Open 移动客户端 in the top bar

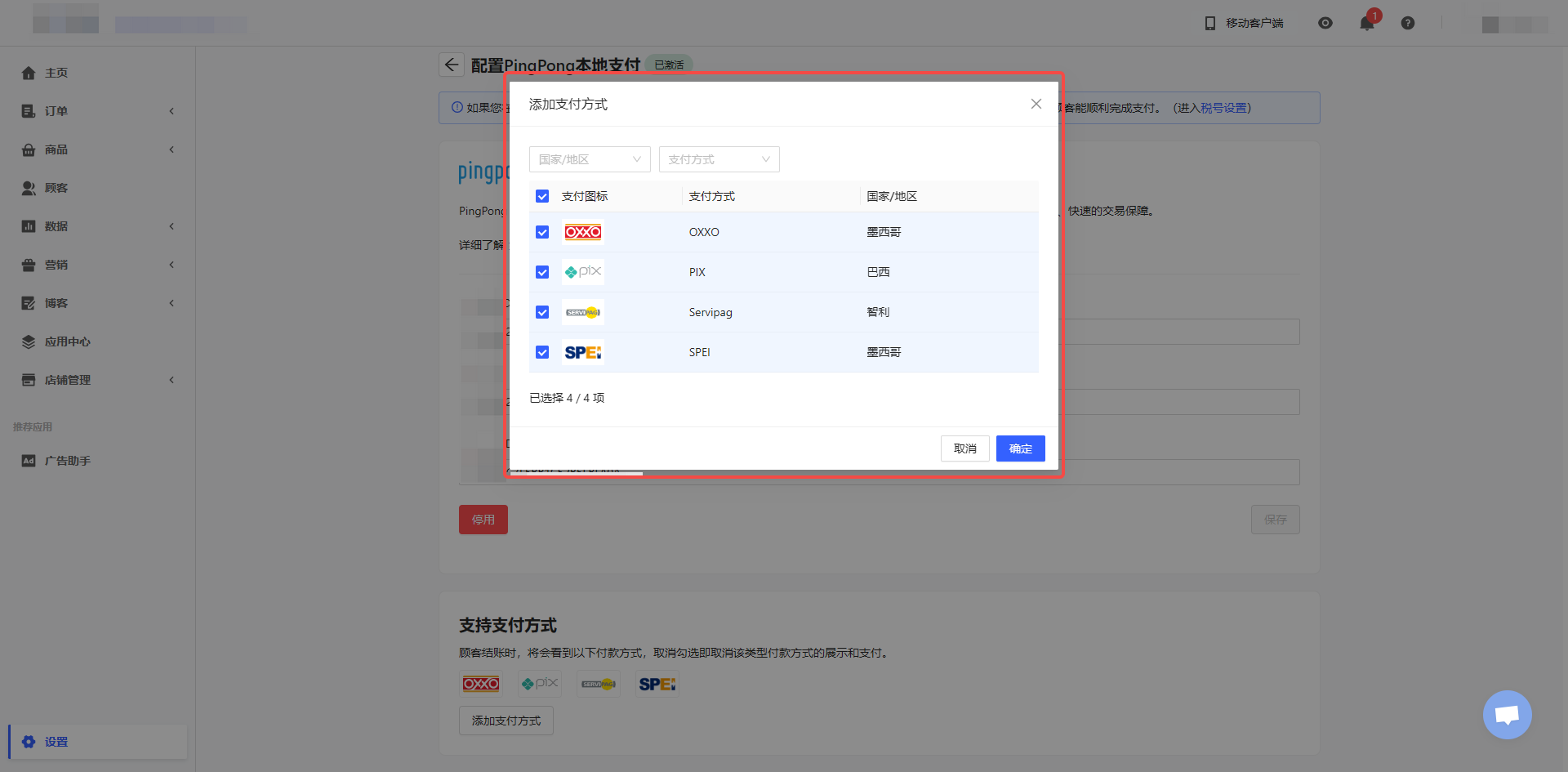(x=1254, y=23)
